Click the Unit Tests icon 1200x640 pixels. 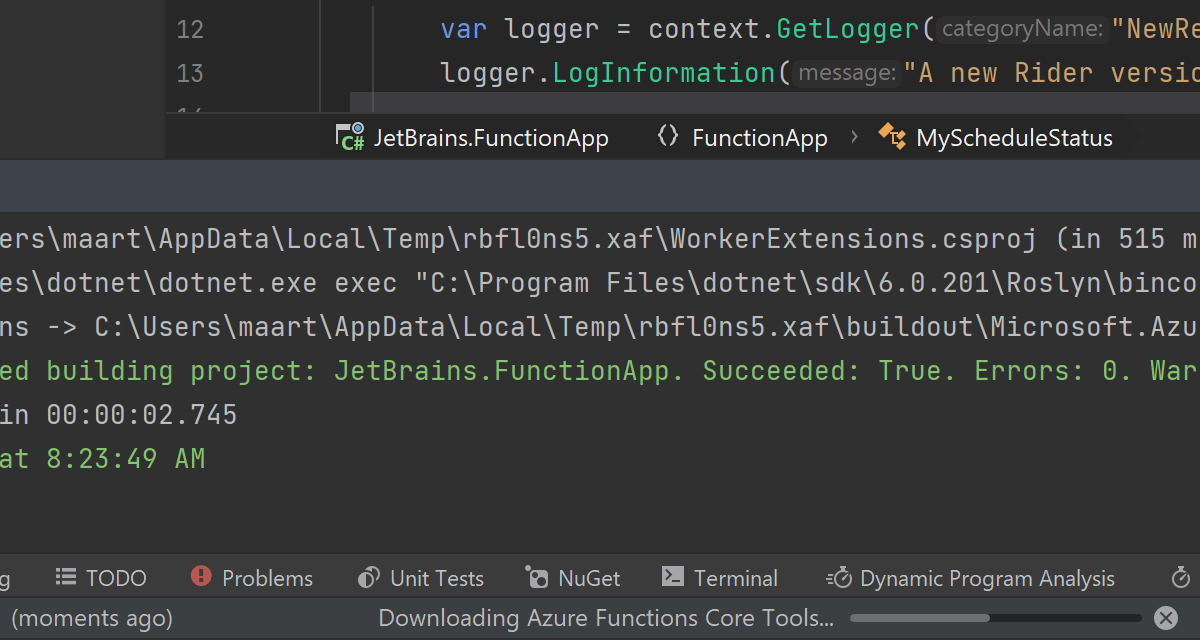click(369, 578)
